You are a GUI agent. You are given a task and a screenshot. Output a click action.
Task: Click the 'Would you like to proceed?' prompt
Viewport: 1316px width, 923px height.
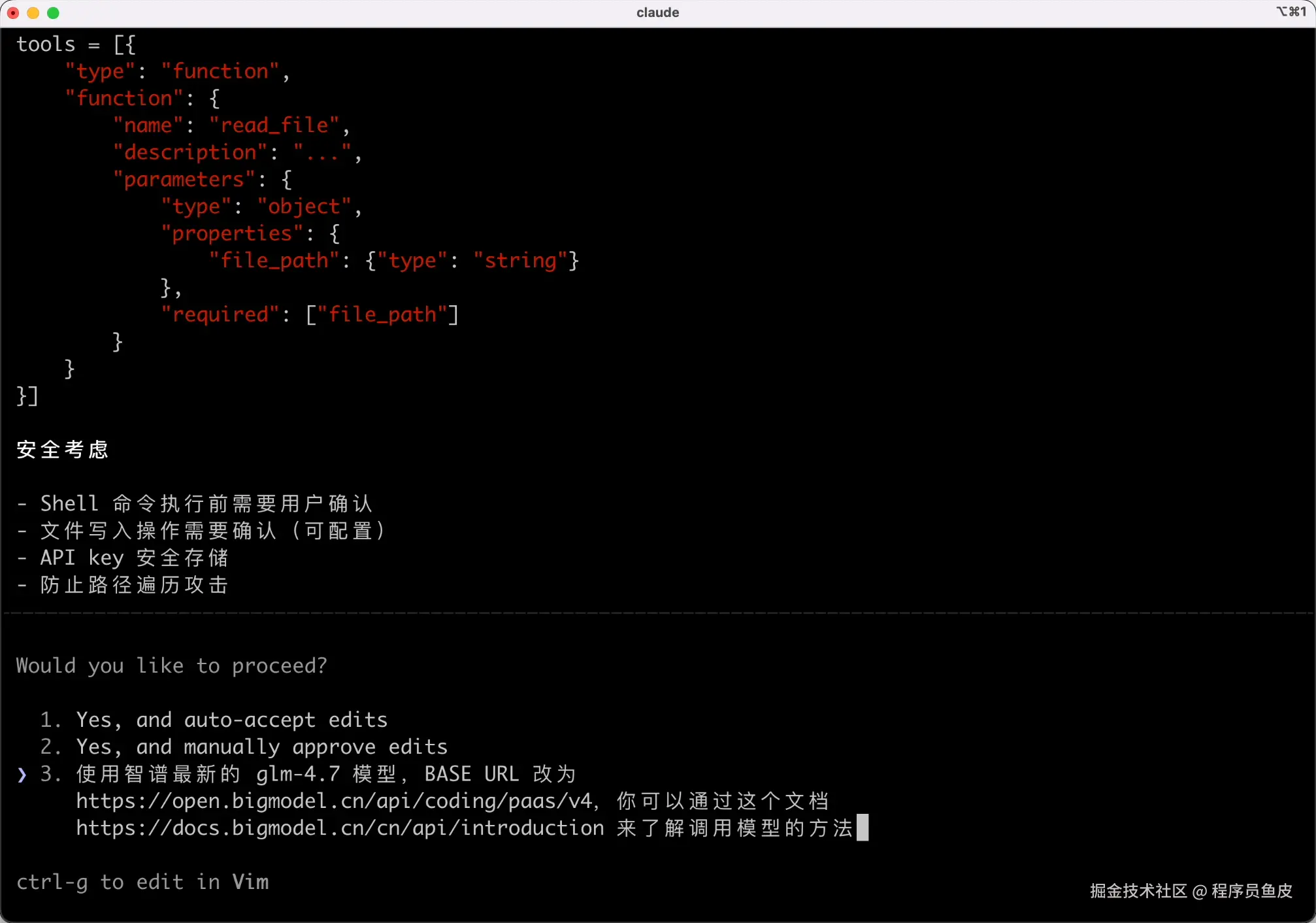pos(171,665)
